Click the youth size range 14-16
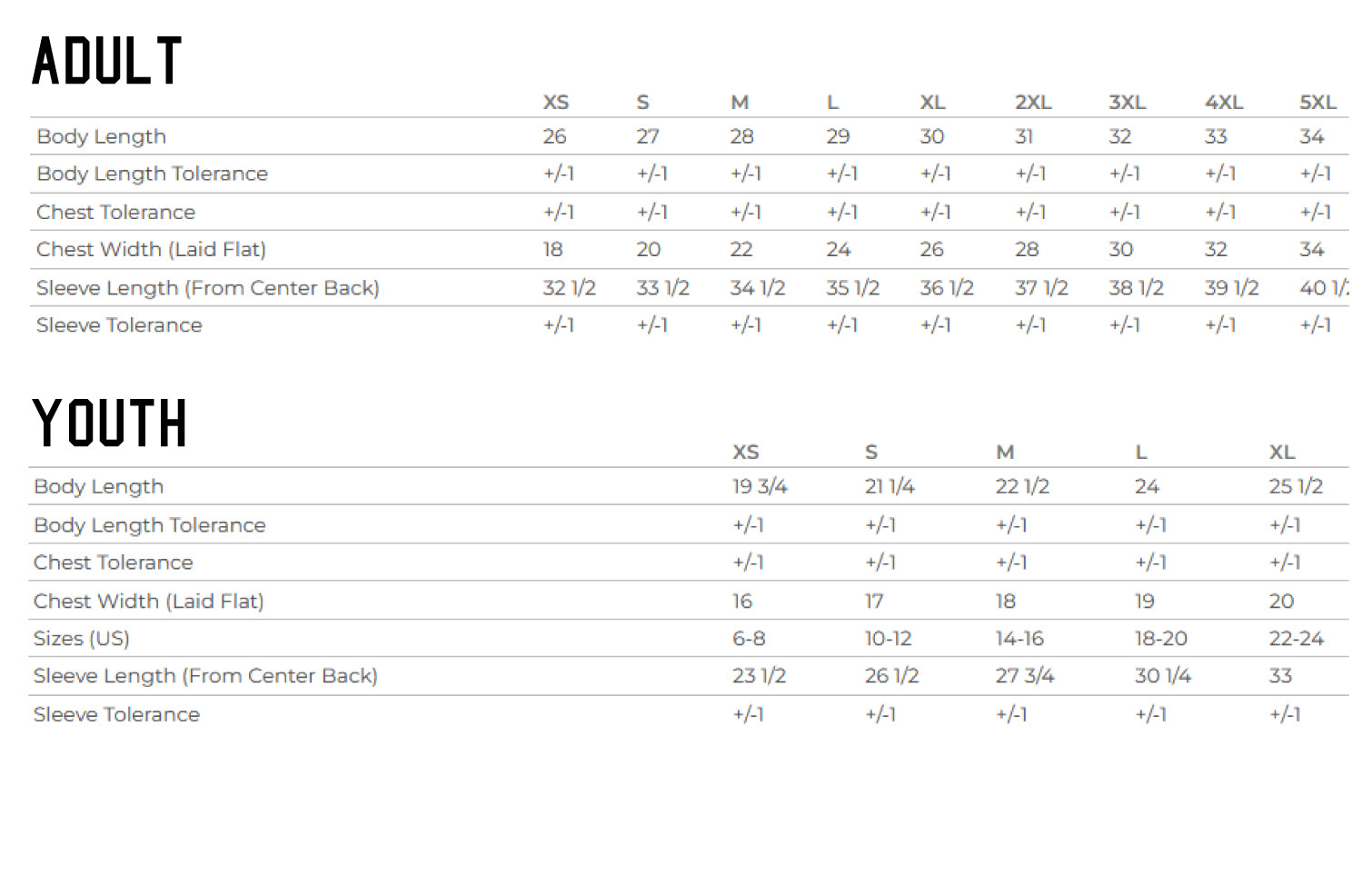The height and width of the screenshot is (896, 1362). point(1019,639)
